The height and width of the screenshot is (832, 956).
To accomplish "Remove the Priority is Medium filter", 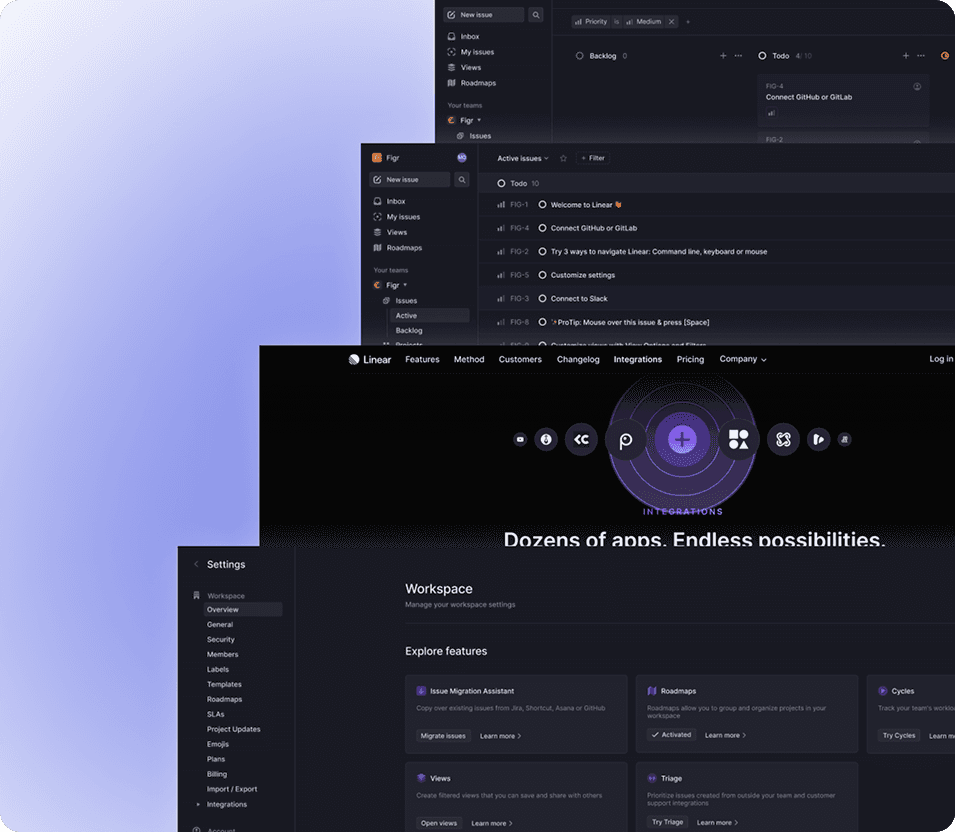I will pyautogui.click(x=672, y=21).
